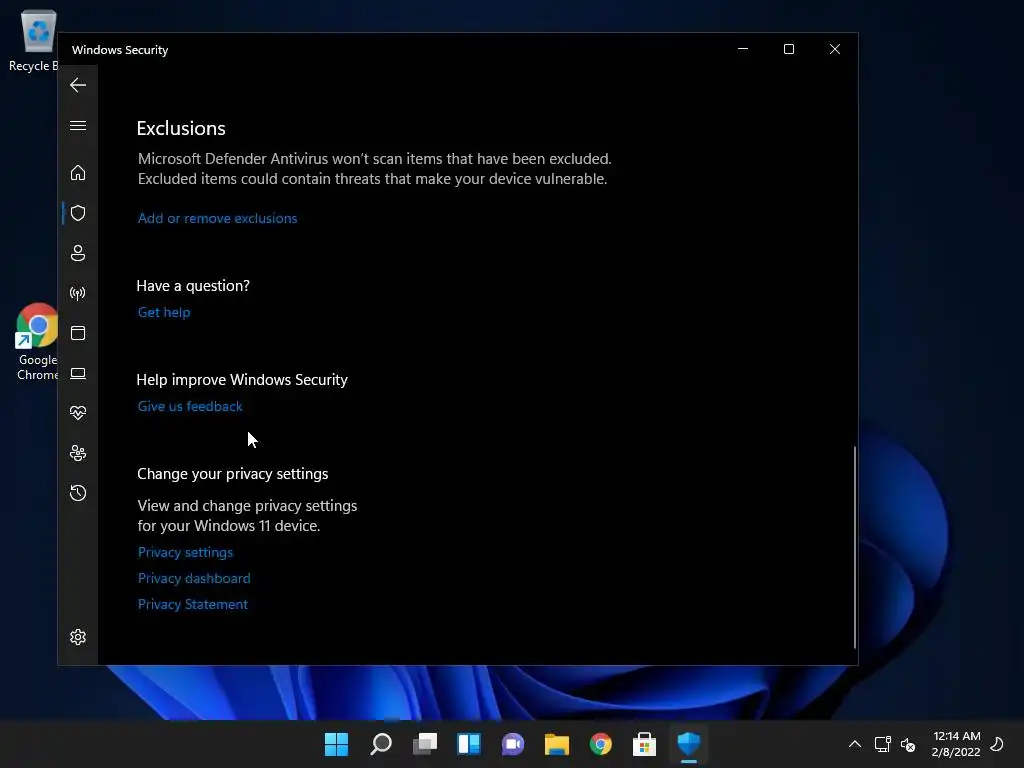
Task: Open the Chat app on taskbar
Action: coord(513,744)
